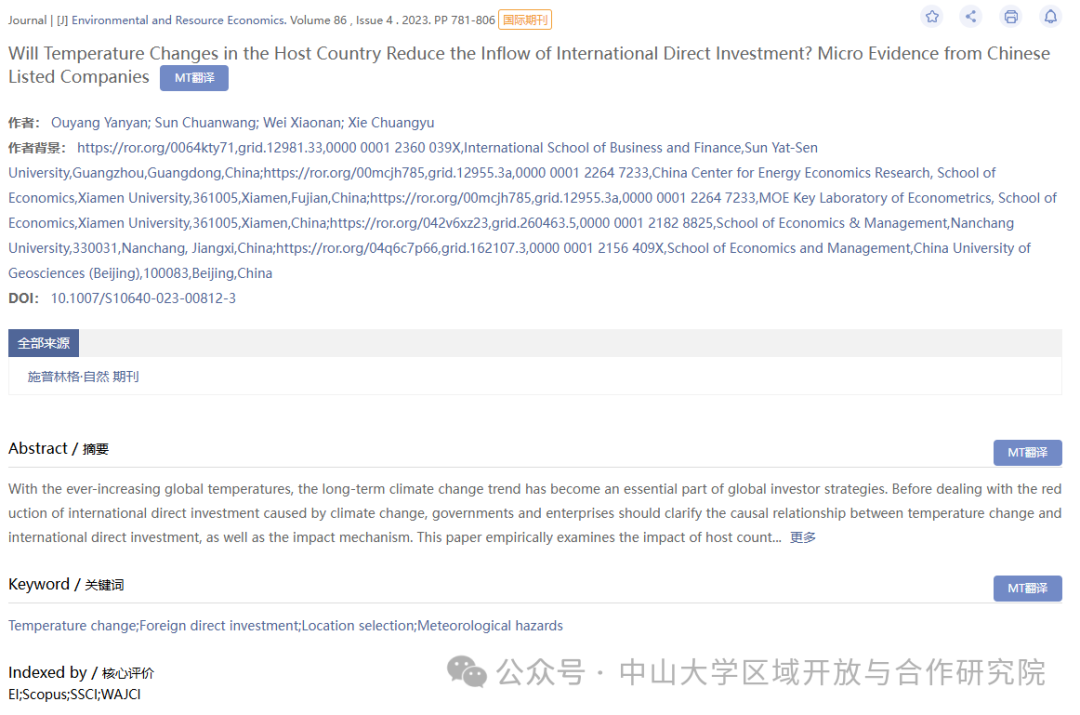Click MT翻译 button beside the article title
This screenshot has width=1080, height=715.
194,78
